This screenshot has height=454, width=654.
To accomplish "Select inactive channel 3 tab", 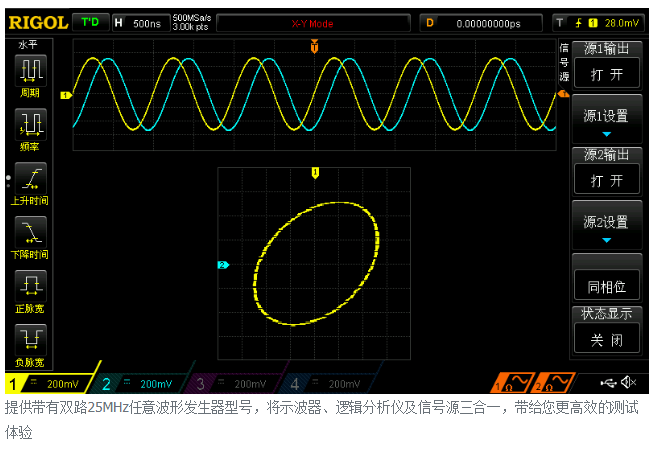I will coord(234,383).
